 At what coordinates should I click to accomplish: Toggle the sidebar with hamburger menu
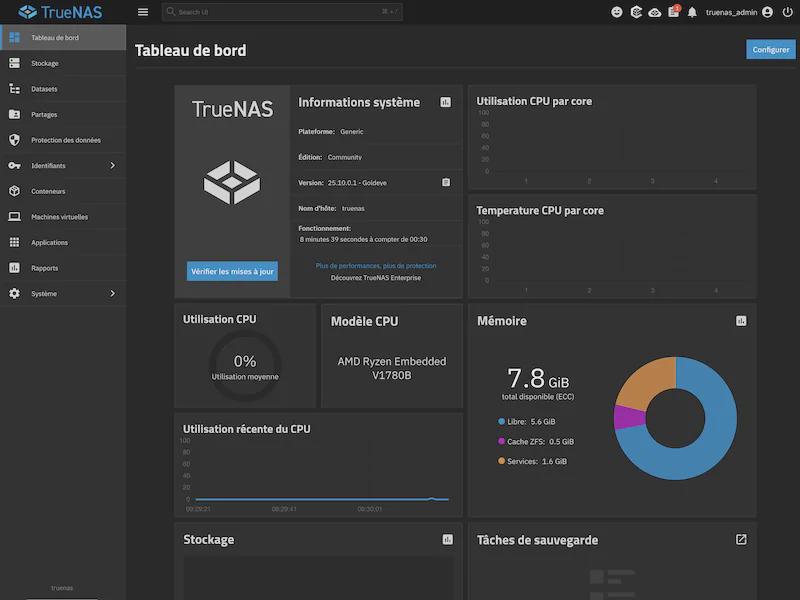pyautogui.click(x=143, y=12)
